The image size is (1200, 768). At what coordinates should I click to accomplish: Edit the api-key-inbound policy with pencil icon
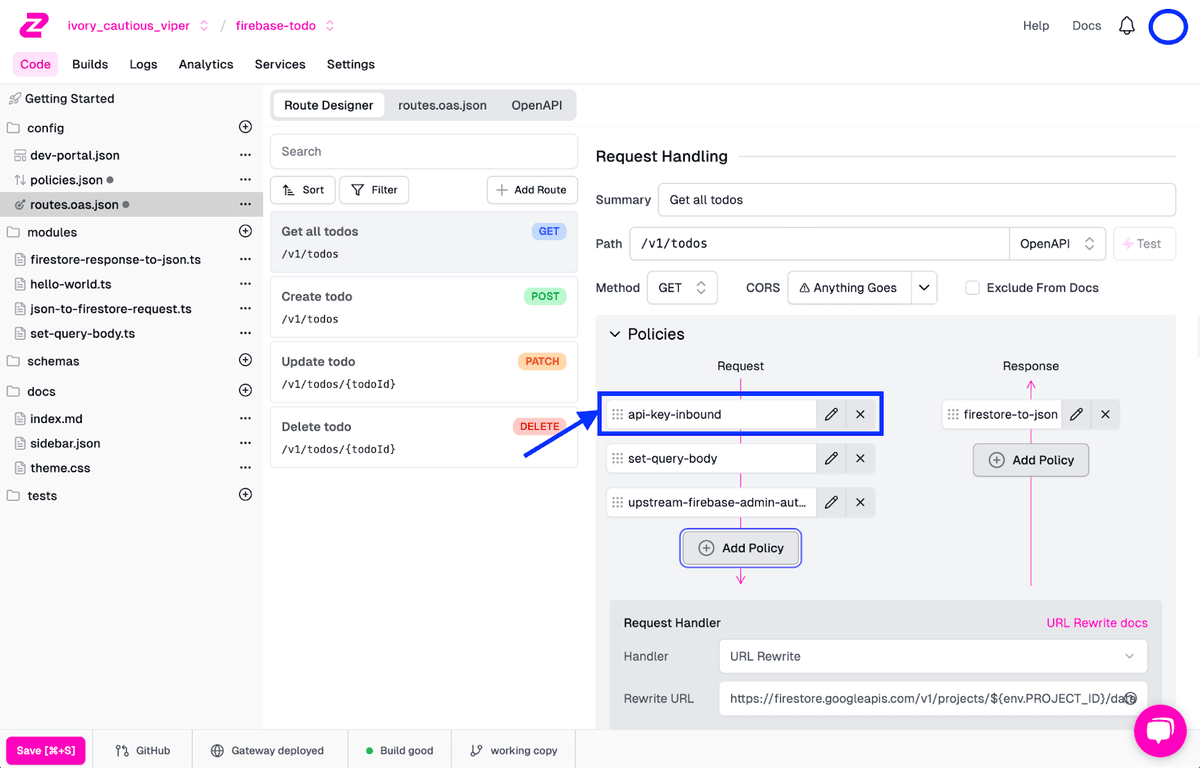(x=831, y=414)
